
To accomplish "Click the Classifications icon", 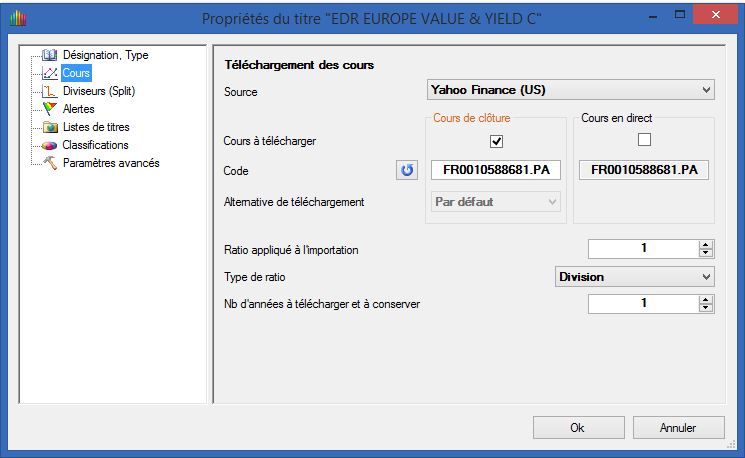I will pyautogui.click(x=50, y=145).
